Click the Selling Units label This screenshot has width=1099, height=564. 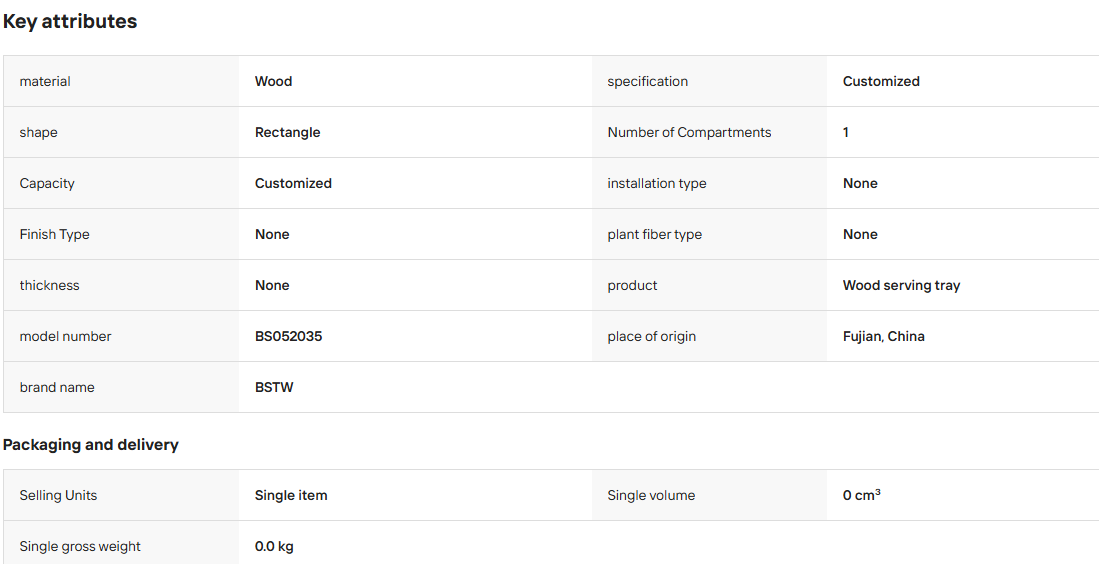point(58,495)
